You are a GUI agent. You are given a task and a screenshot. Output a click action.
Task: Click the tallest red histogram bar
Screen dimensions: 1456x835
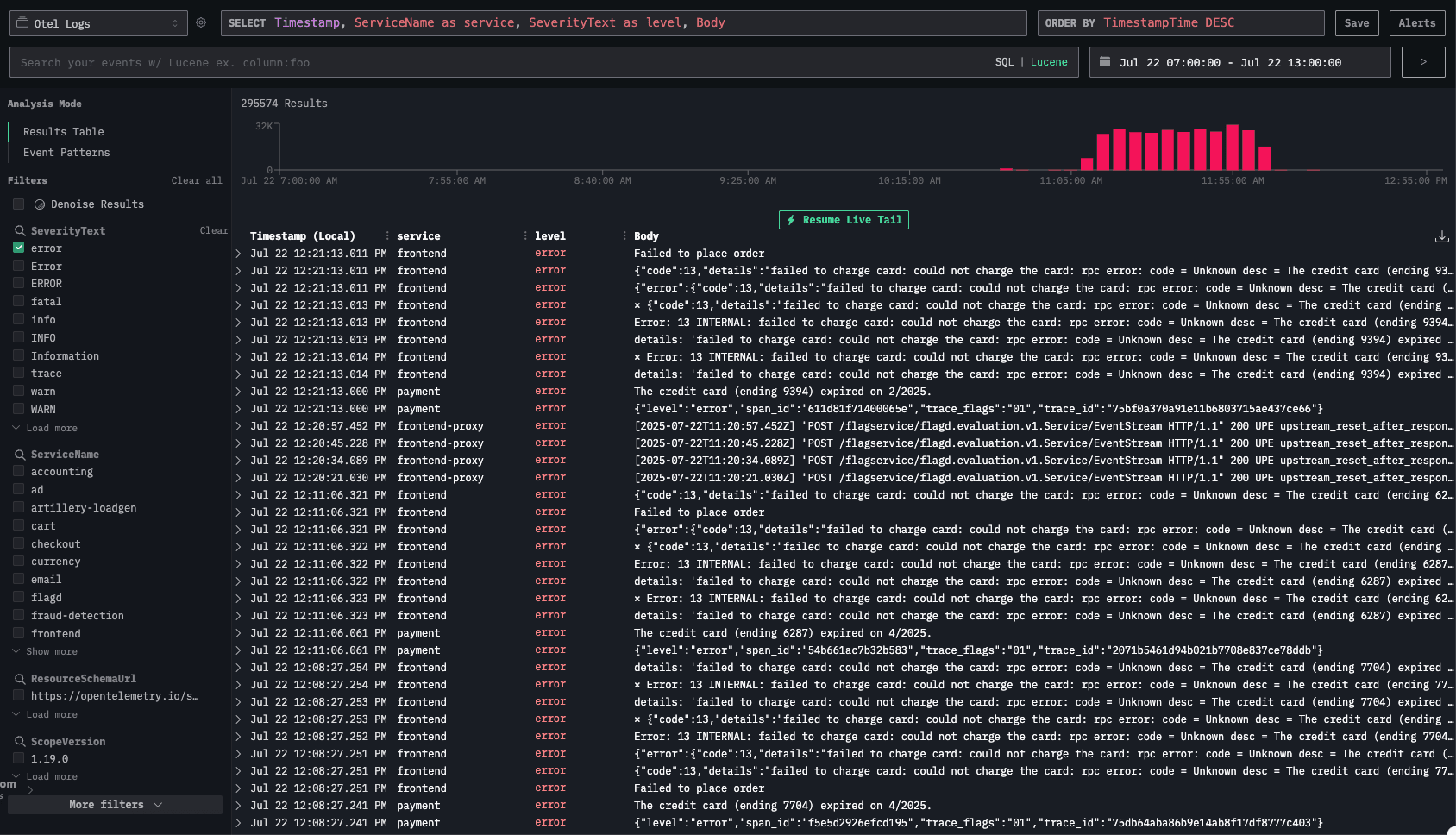[x=1232, y=148]
